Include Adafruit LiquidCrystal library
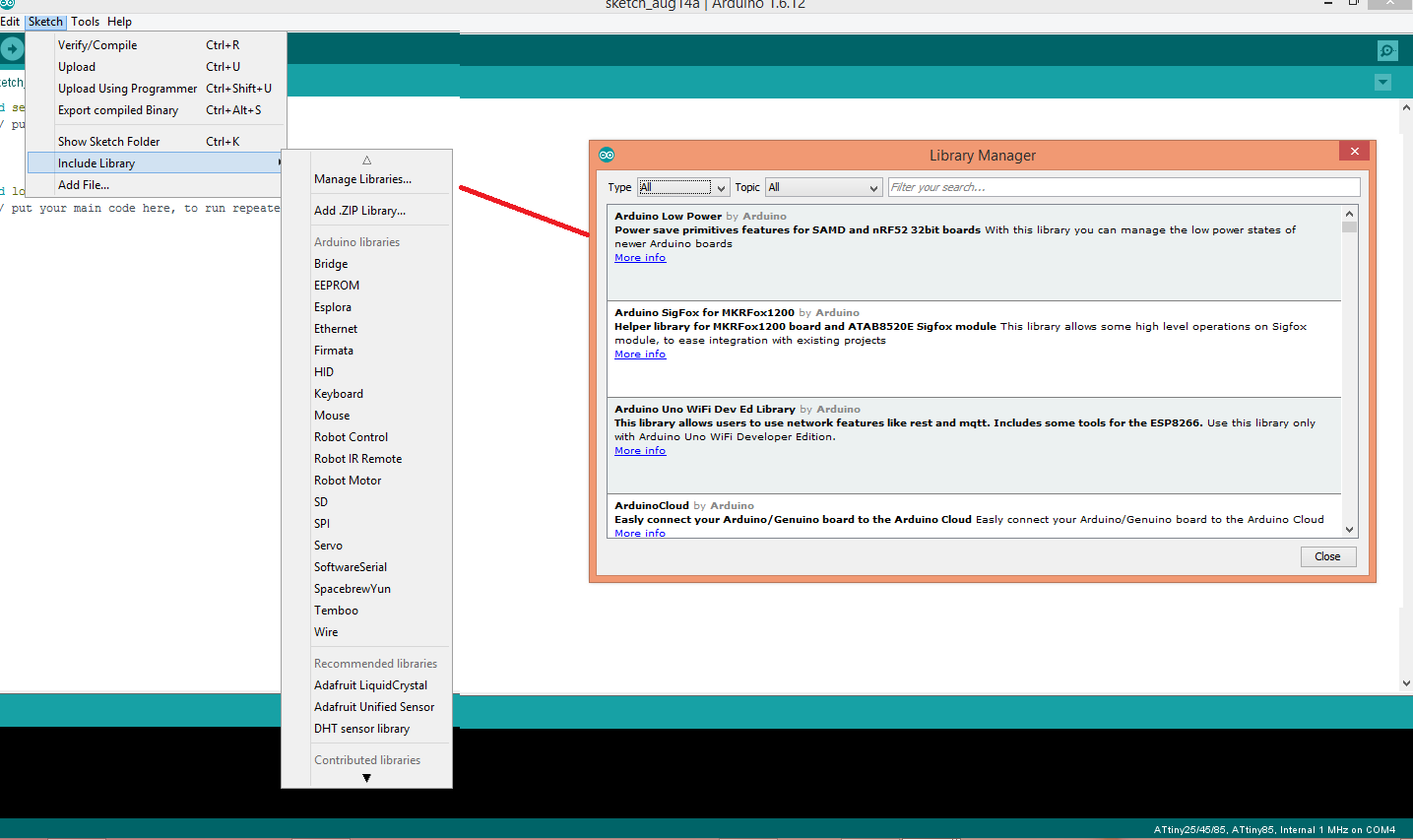Screen dimensions: 1413x840 (x=366, y=685)
